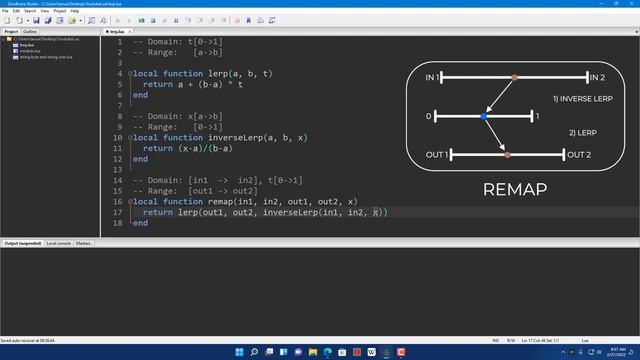
Task: Click "return a + (b-a) * t" code line
Action: pos(193,84)
